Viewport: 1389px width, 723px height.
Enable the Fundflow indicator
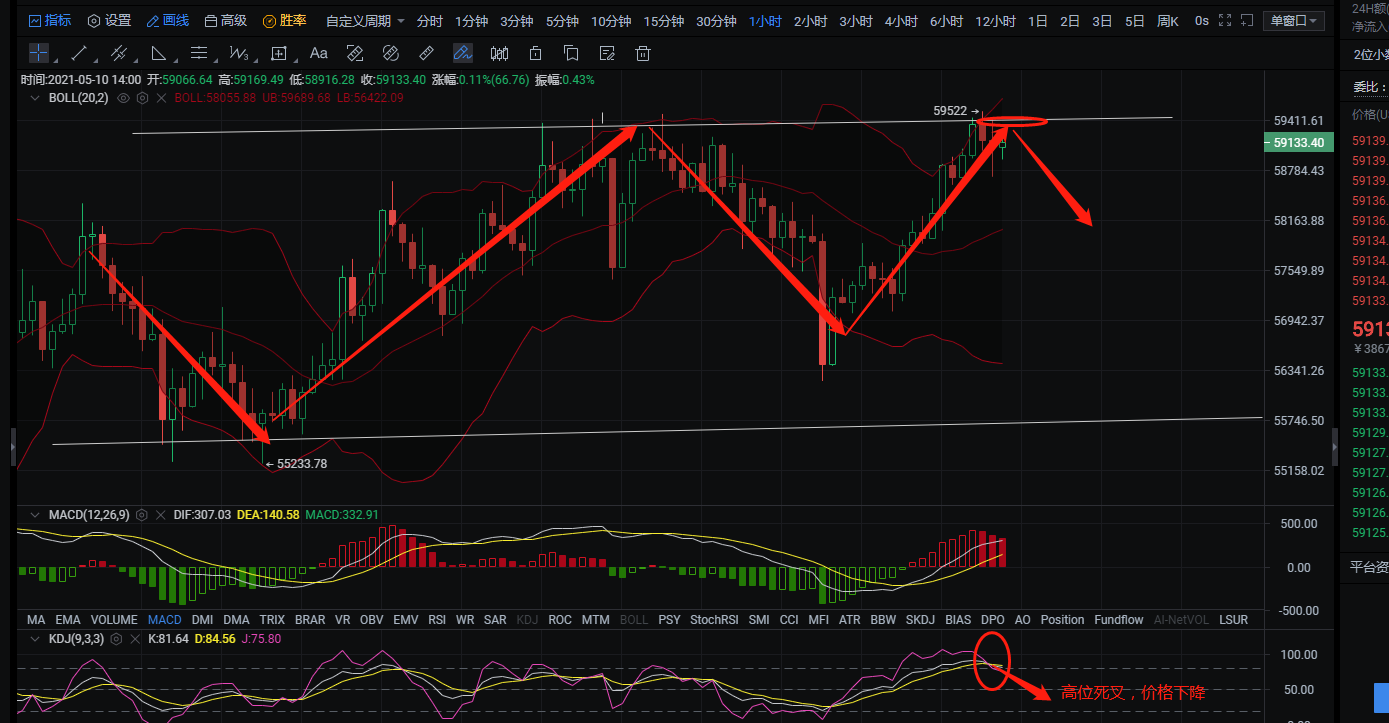(1118, 620)
